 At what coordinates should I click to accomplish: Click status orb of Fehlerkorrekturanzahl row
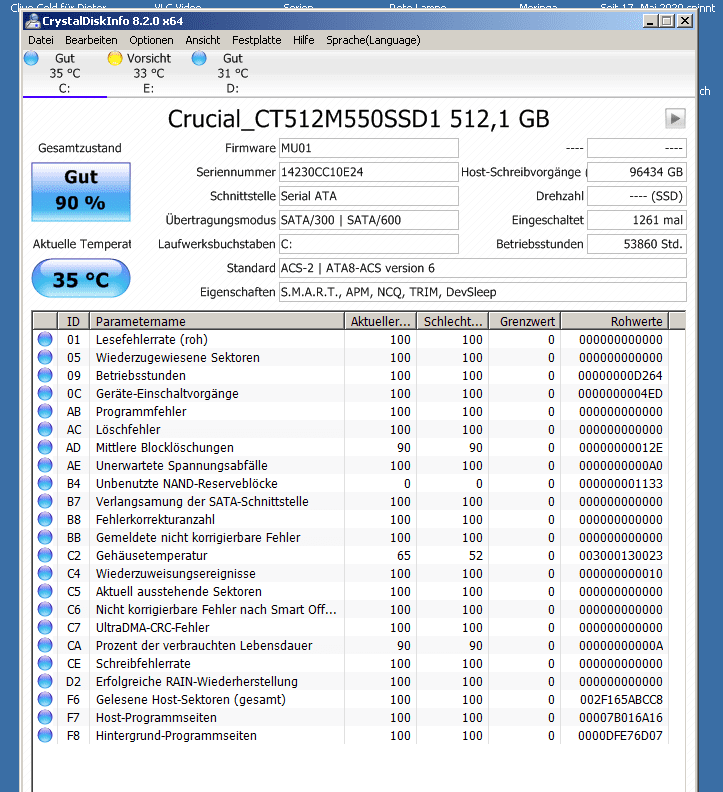pyautogui.click(x=45, y=519)
